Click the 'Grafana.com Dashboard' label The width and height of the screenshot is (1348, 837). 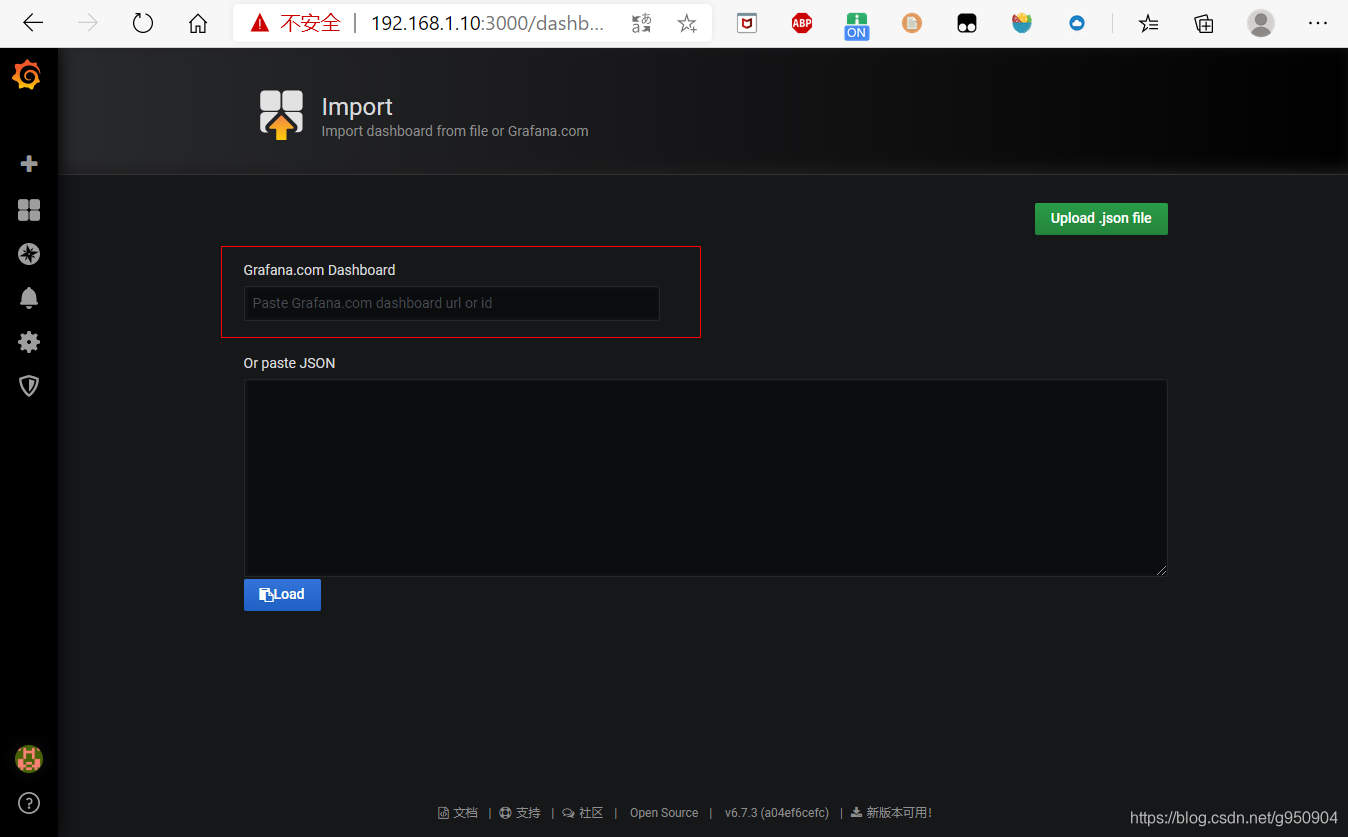pos(319,270)
